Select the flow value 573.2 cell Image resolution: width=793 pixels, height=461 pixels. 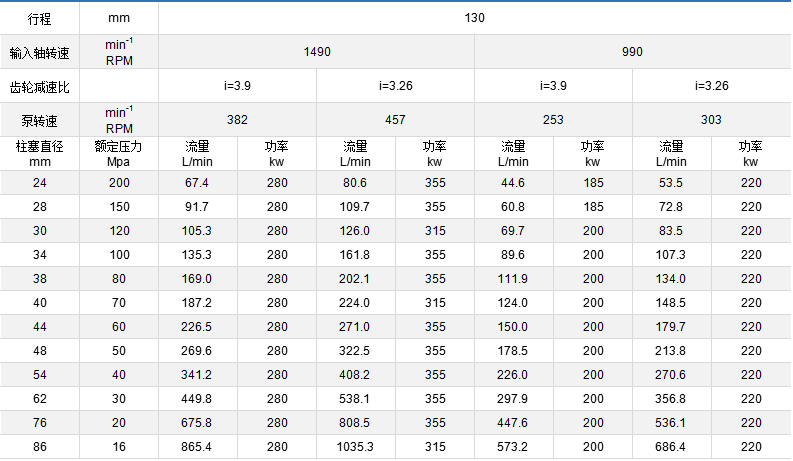[x=513, y=447]
